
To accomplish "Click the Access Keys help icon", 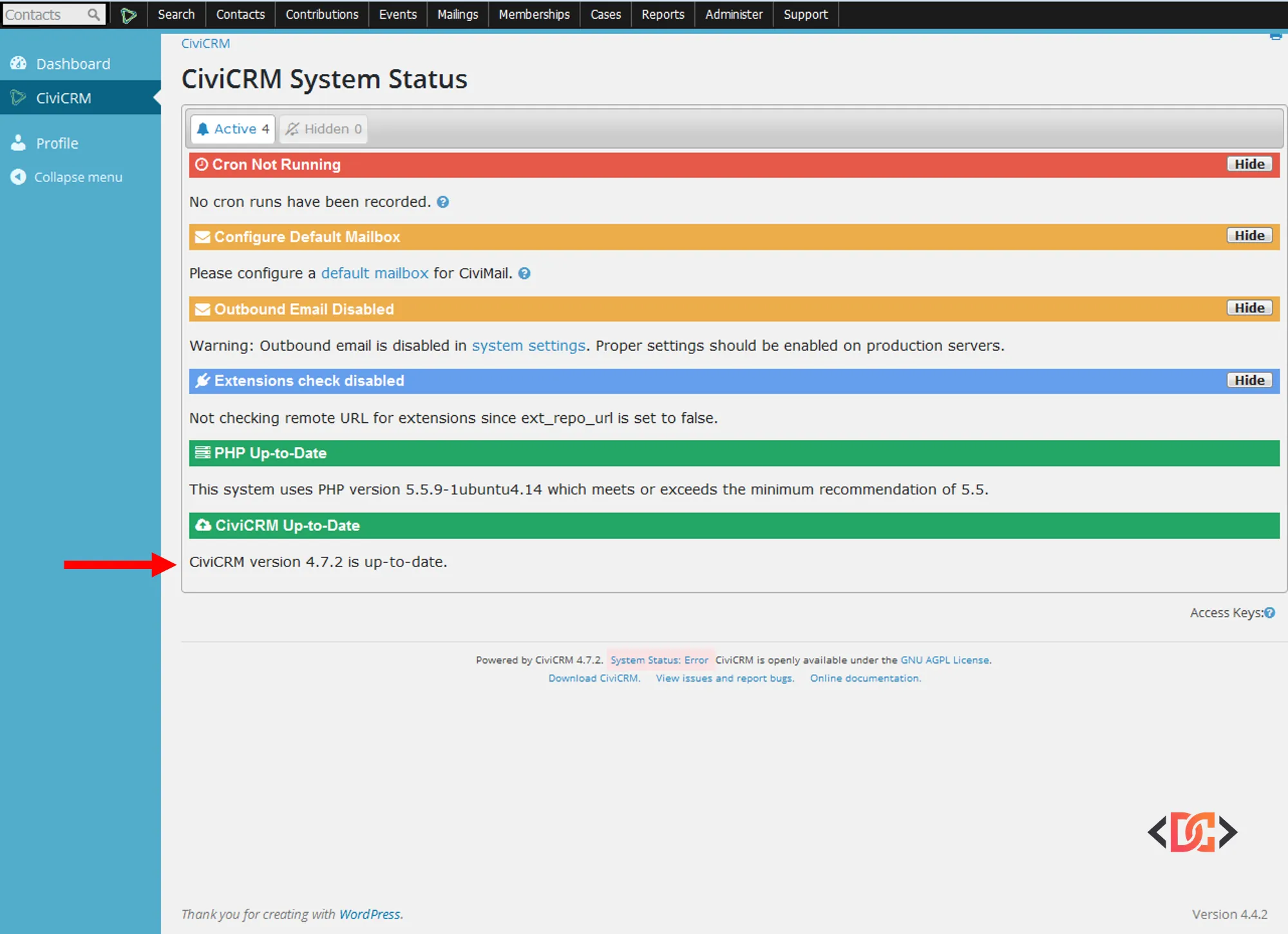I will pos(1271,612).
